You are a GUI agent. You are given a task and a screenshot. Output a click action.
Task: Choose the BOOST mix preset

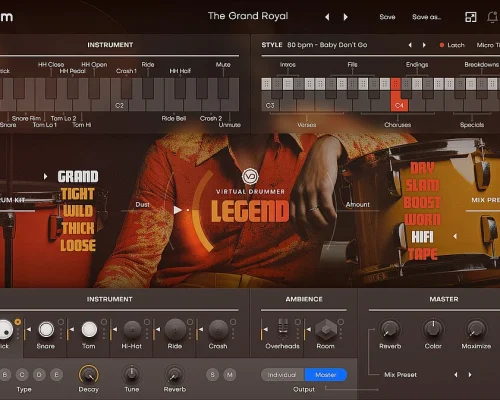pos(422,203)
